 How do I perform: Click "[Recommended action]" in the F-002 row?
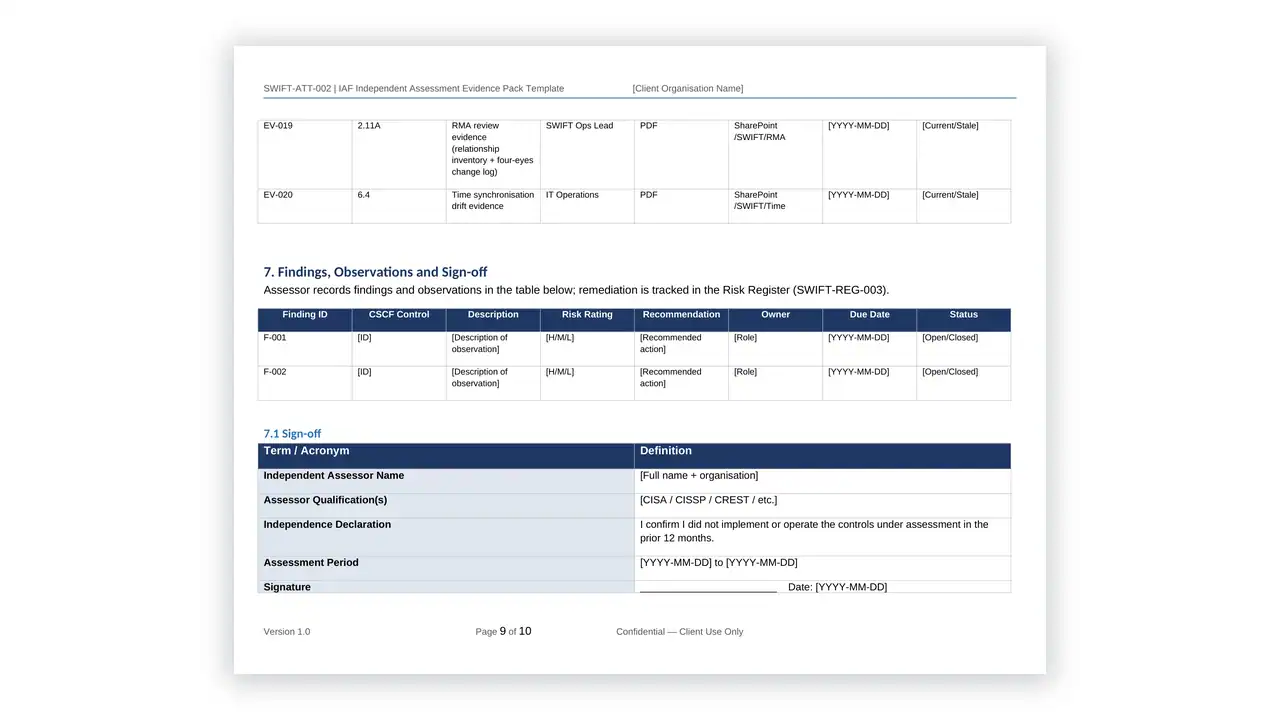coord(671,378)
